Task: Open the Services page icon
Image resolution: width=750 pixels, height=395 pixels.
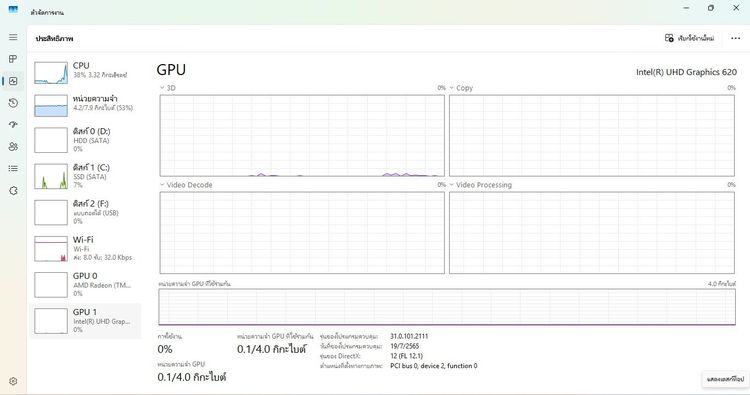Action: (x=13, y=190)
